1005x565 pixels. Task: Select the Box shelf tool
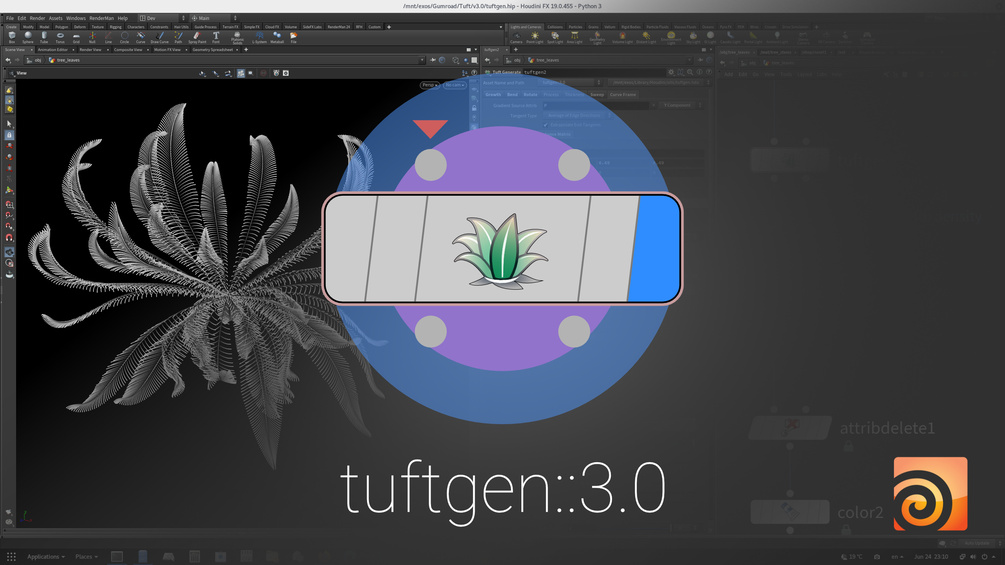(x=12, y=38)
